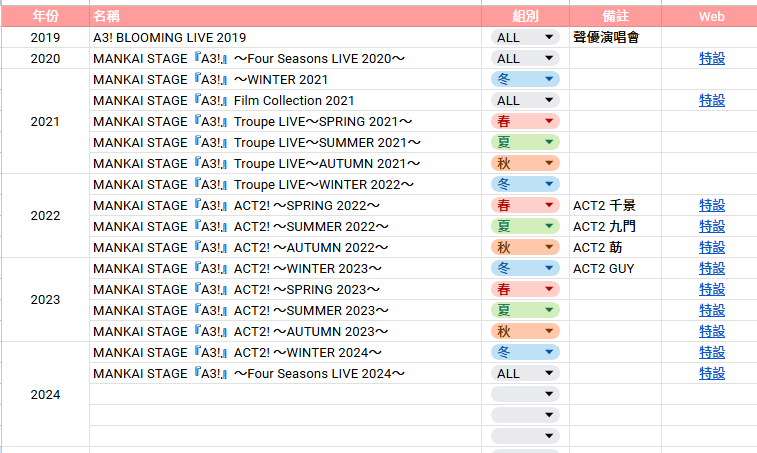Image resolution: width=757 pixels, height=453 pixels.
Task: Select the merged 2021 year cell
Action: 45,121
